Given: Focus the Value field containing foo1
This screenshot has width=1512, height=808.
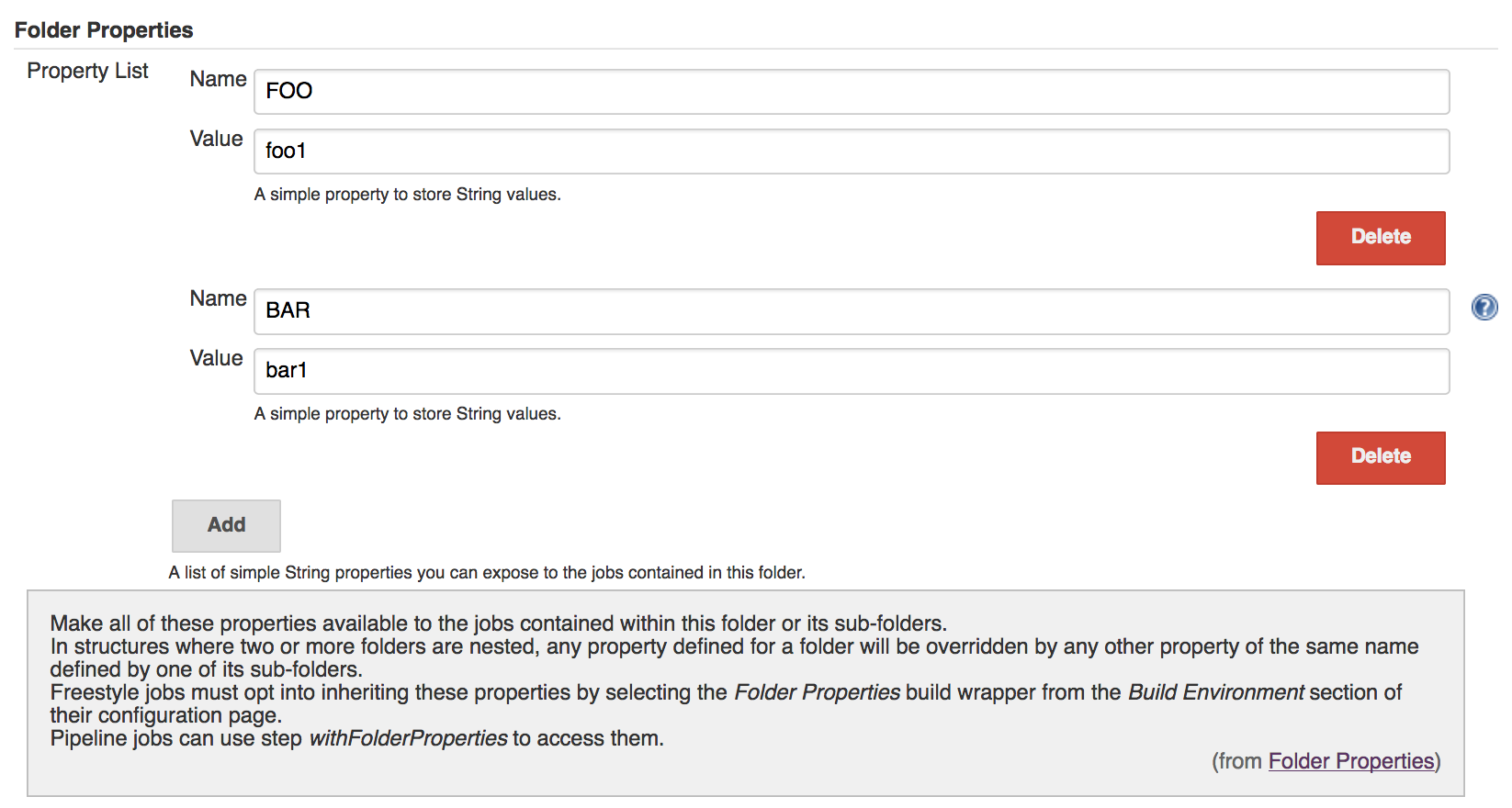Looking at the screenshot, I should 852,151.
